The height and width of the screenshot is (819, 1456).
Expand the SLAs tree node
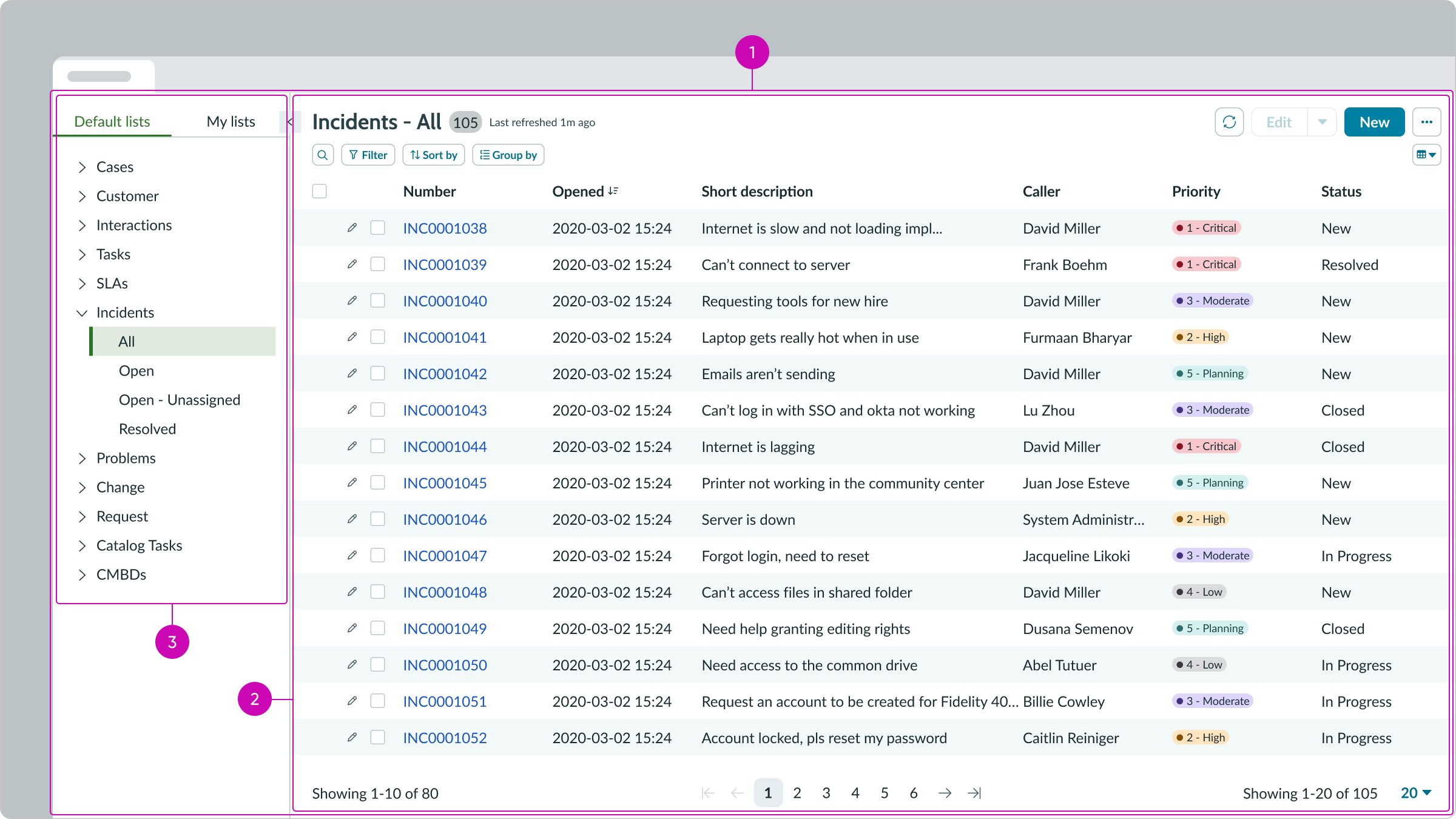(x=82, y=283)
